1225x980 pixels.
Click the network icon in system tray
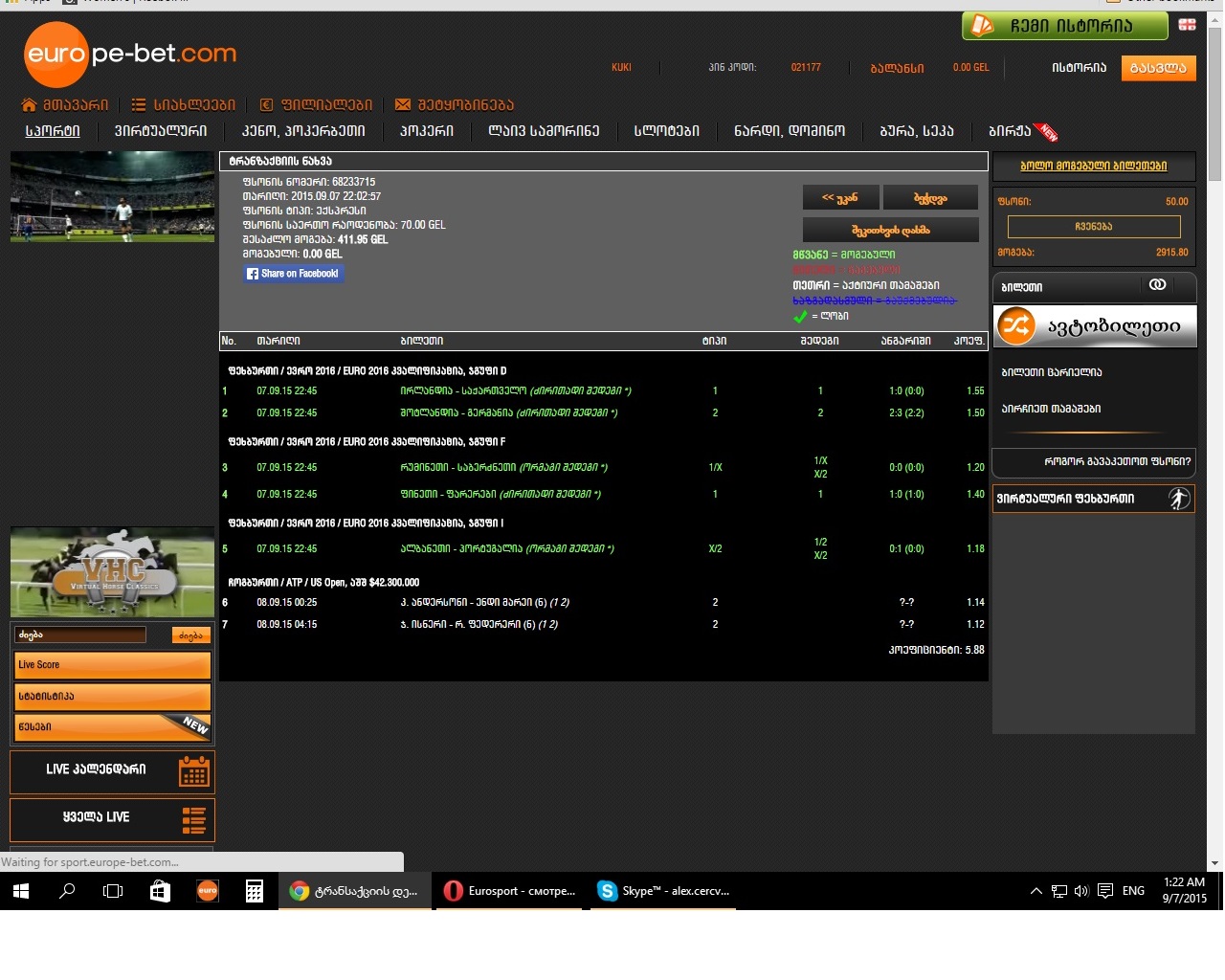[x=1058, y=891]
